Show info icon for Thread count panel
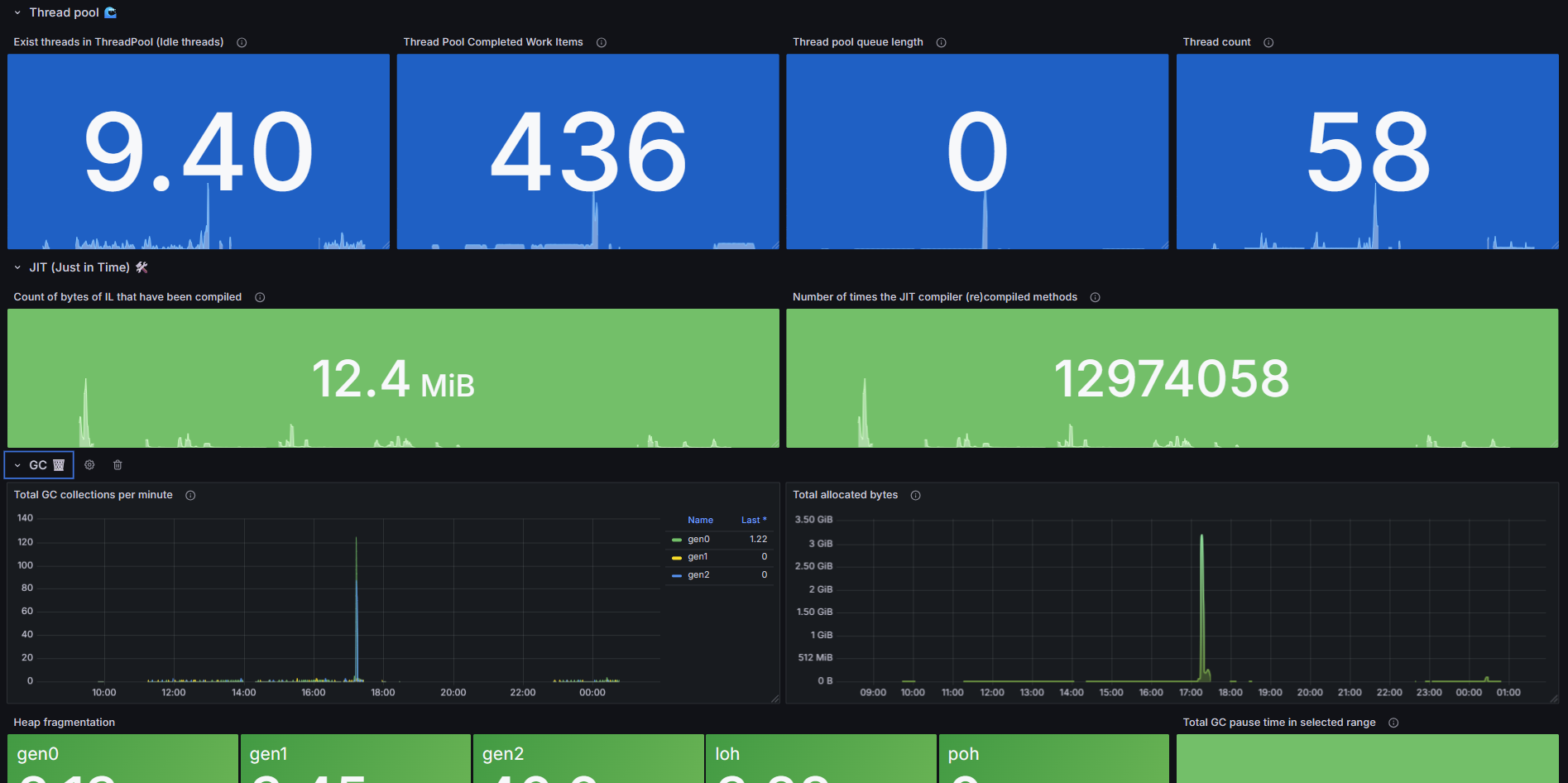 click(1268, 42)
